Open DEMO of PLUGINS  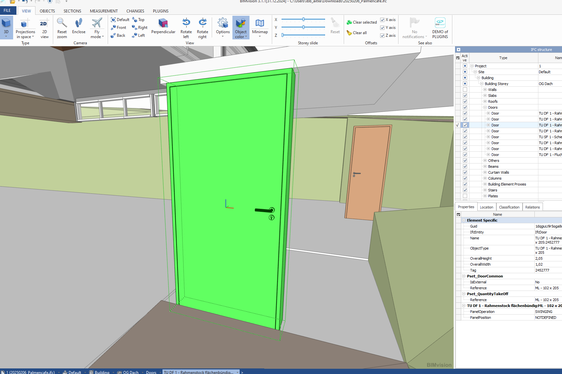440,28
